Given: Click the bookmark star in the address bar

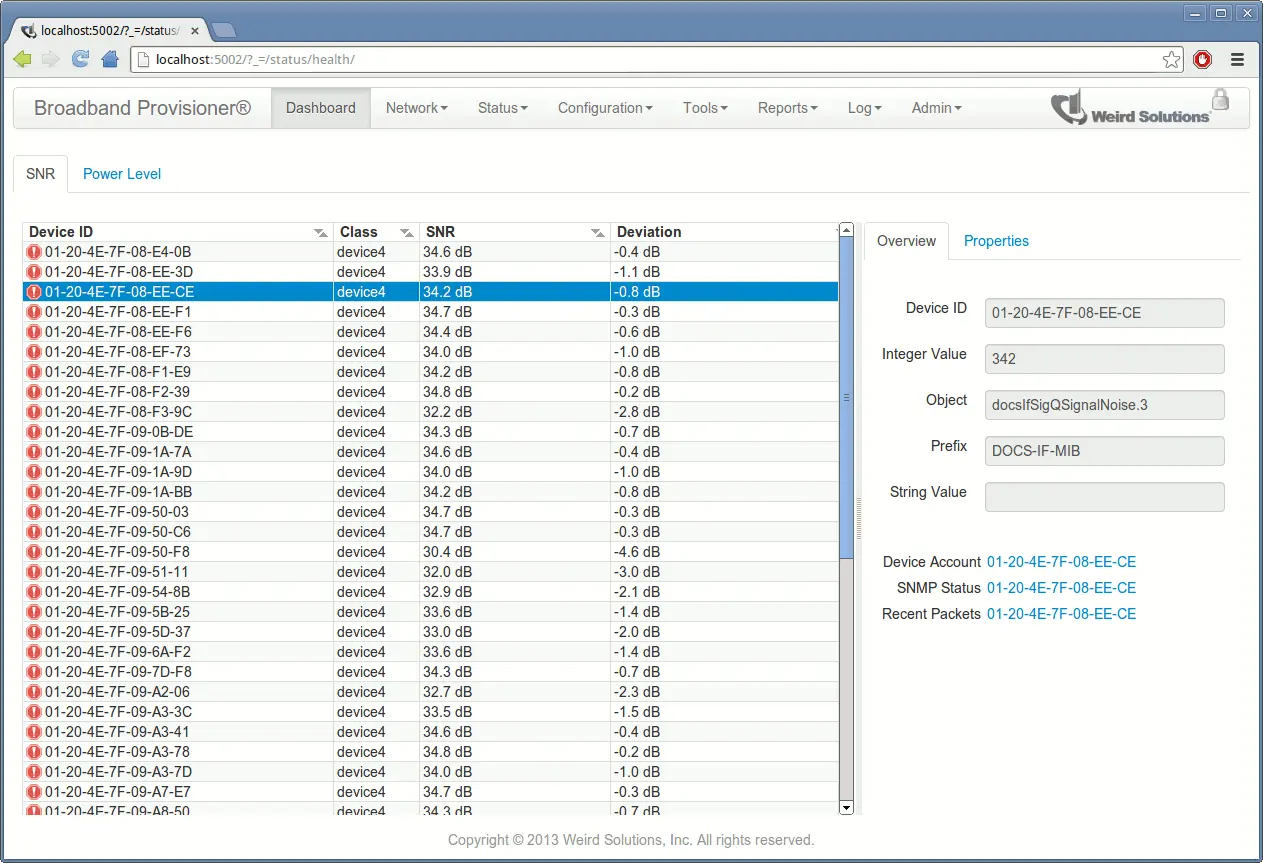Looking at the screenshot, I should pyautogui.click(x=1171, y=59).
